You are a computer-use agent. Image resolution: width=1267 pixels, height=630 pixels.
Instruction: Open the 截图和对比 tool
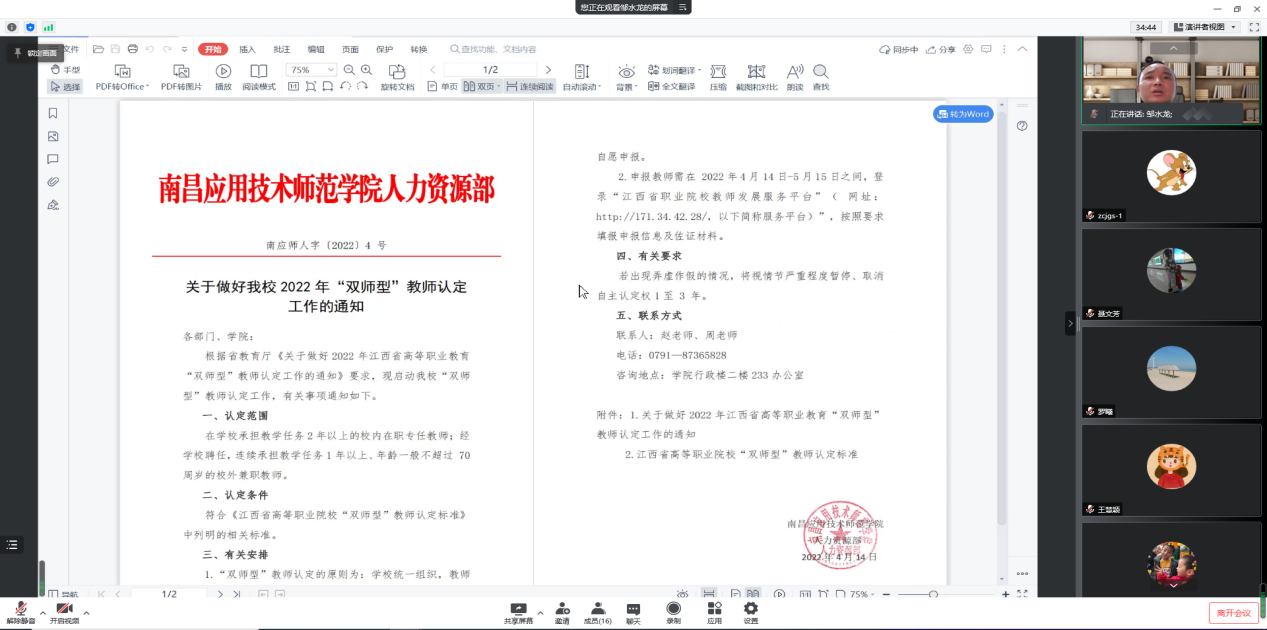[756, 72]
